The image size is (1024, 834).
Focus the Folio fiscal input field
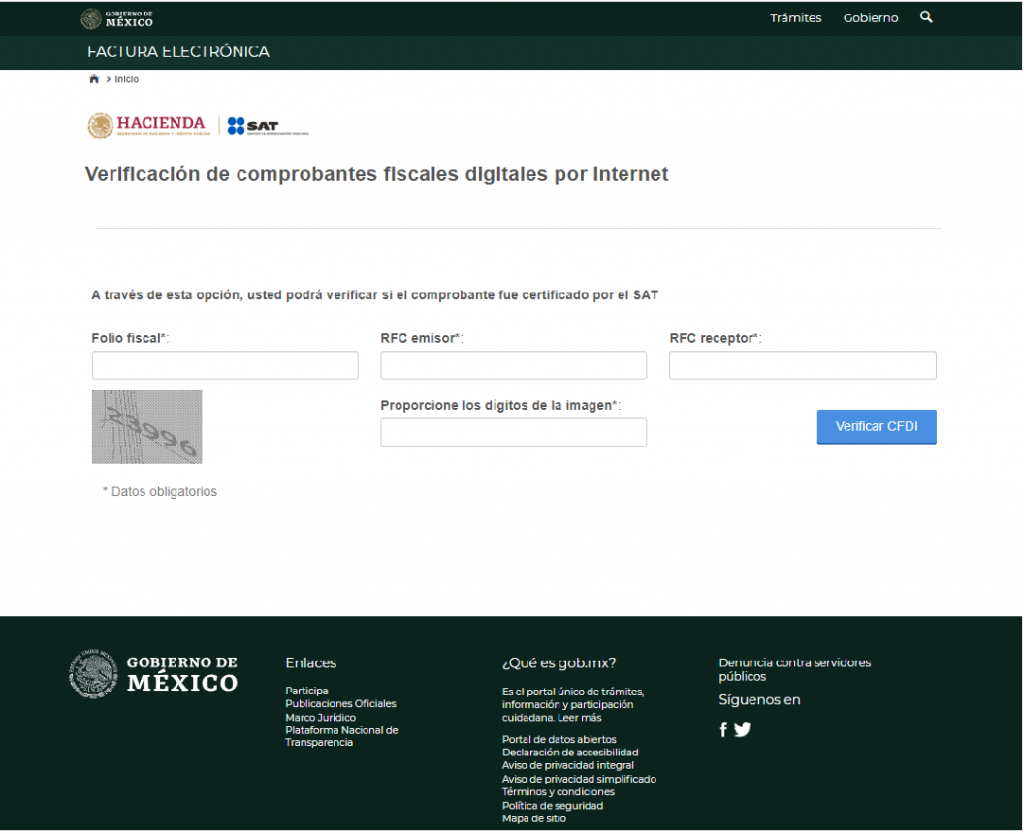pos(225,365)
